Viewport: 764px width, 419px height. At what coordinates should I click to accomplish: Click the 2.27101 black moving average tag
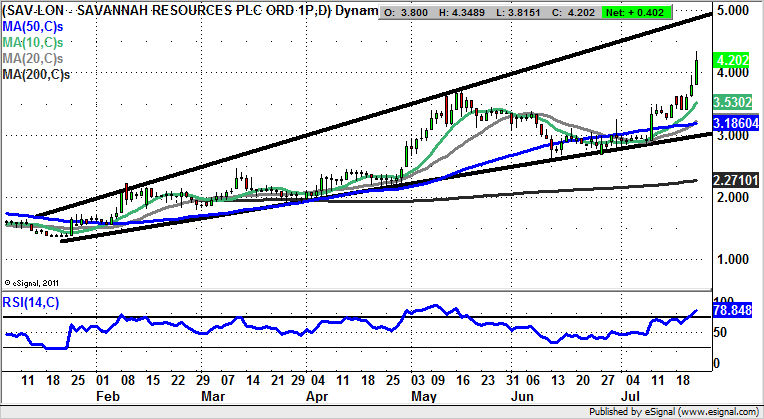737,180
